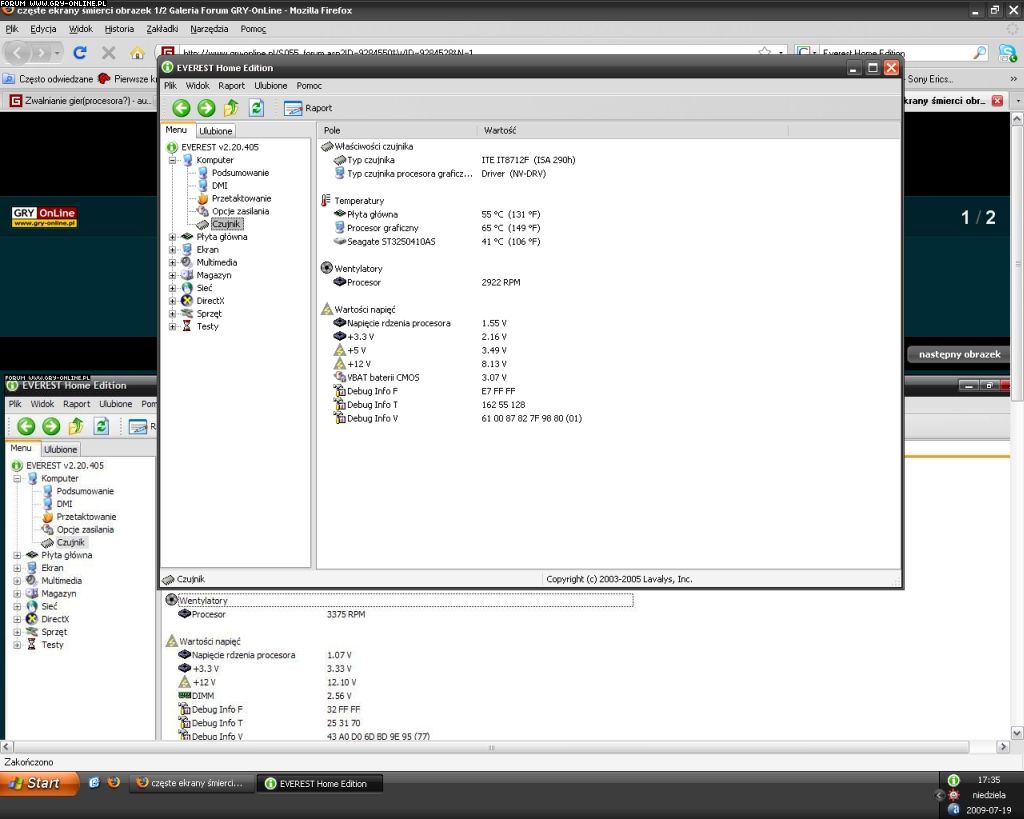Select Przetaktowanie in the front EVEREST tree
The height and width of the screenshot is (819, 1024).
pyautogui.click(x=241, y=198)
